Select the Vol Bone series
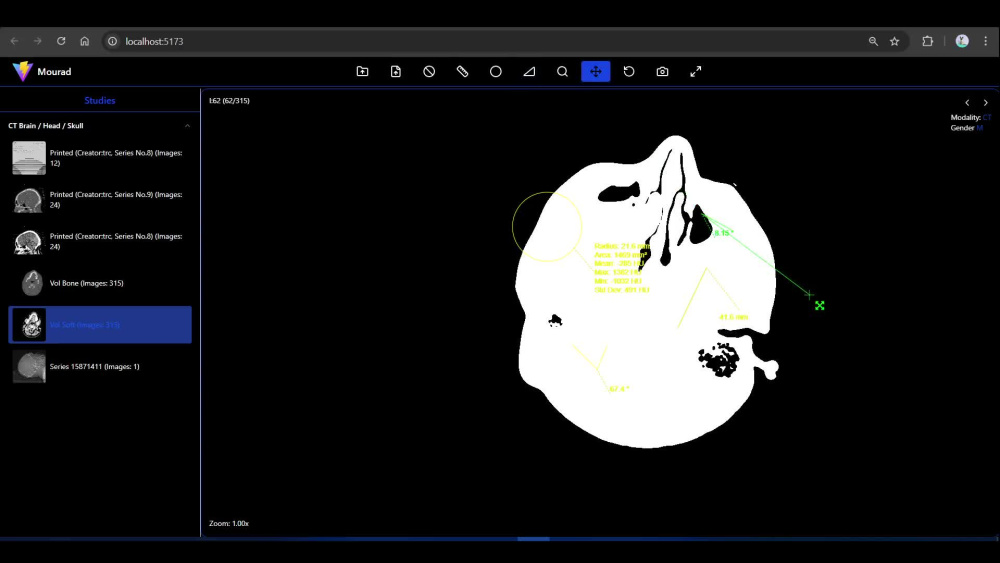Image resolution: width=1000 pixels, height=563 pixels. (x=100, y=283)
